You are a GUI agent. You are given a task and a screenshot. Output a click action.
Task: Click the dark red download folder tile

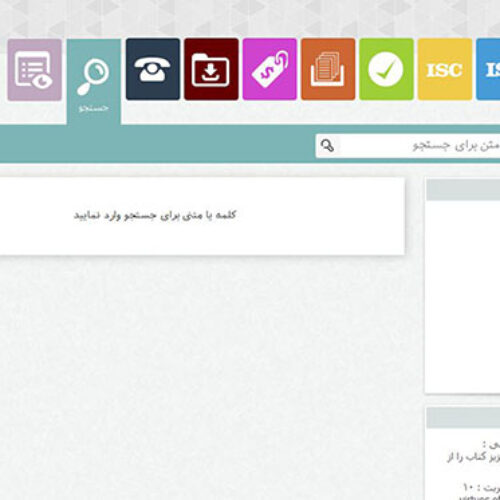[x=211, y=69]
